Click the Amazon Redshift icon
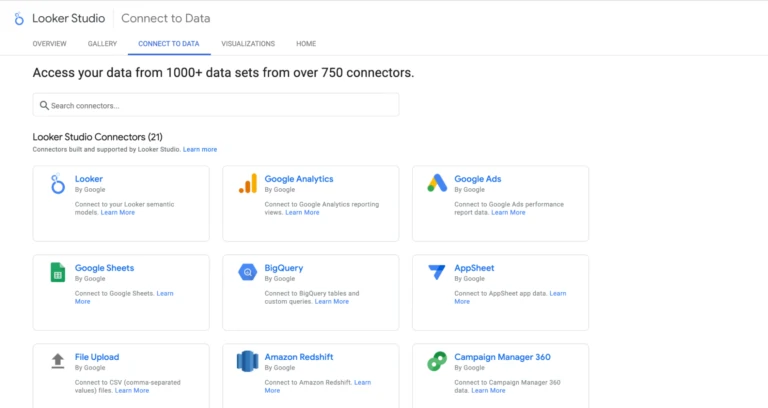Viewport: 768px width, 408px height. click(x=247, y=361)
